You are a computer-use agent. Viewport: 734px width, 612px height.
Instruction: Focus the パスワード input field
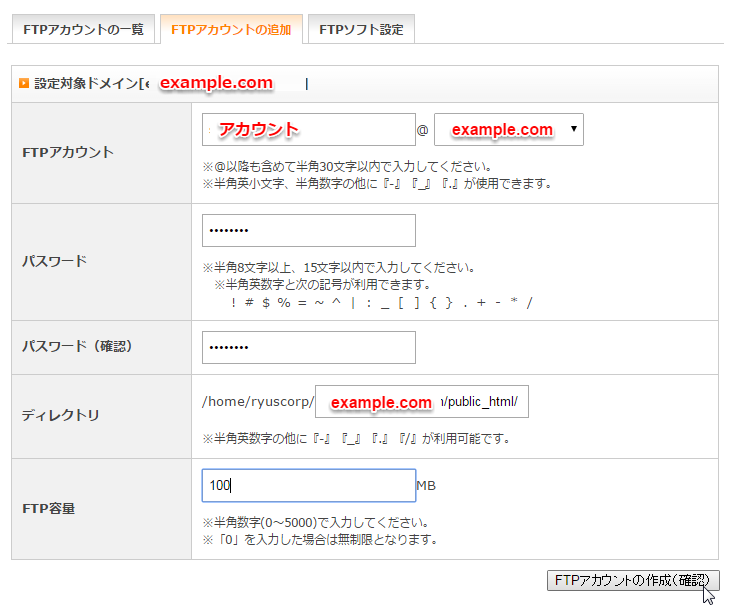coord(309,230)
